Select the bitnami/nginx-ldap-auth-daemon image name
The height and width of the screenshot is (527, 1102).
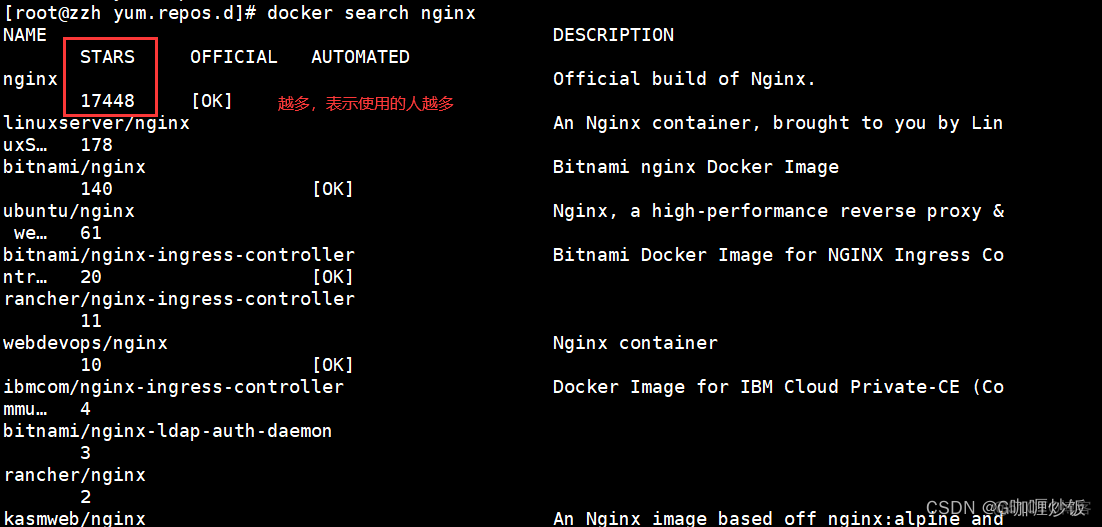click(x=167, y=431)
